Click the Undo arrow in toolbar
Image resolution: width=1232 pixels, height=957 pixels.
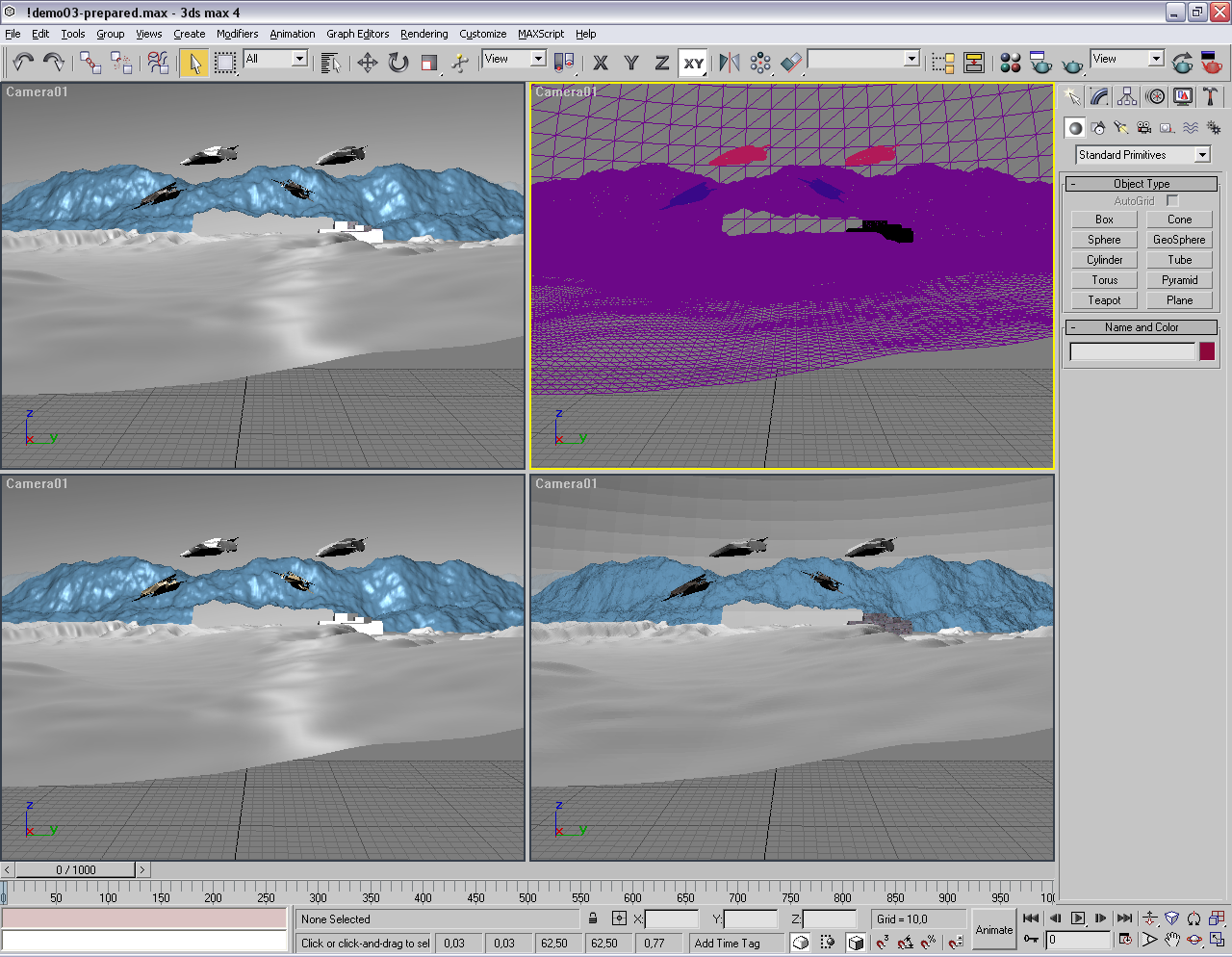click(23, 63)
